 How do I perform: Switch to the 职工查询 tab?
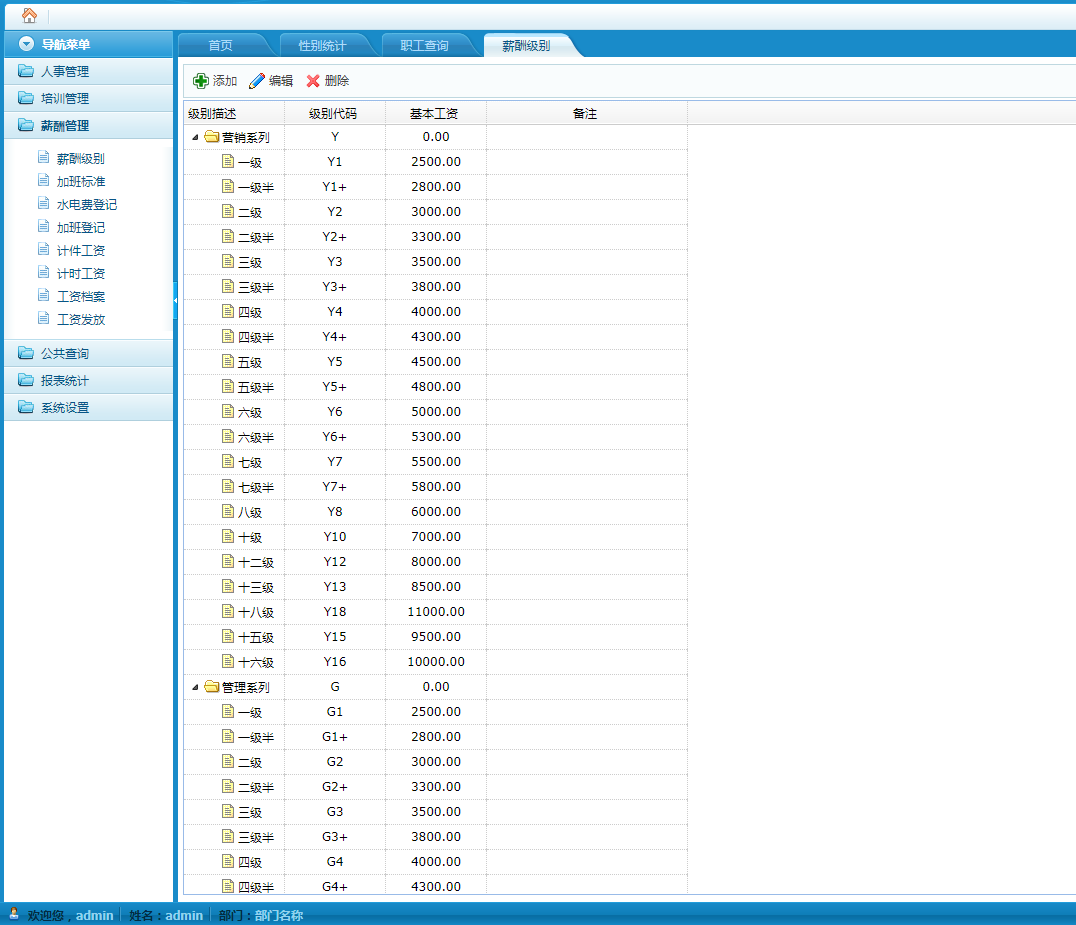coord(424,45)
